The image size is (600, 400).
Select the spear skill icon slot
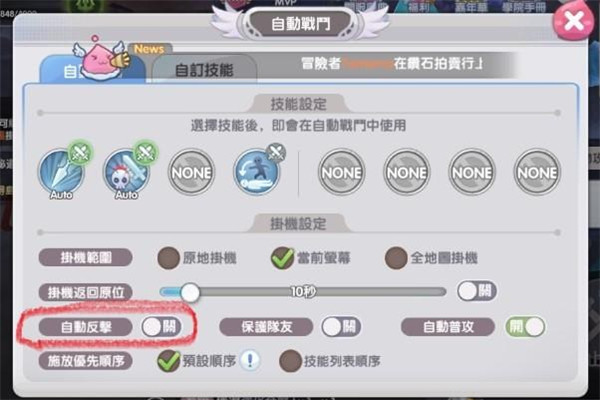click(x=61, y=172)
